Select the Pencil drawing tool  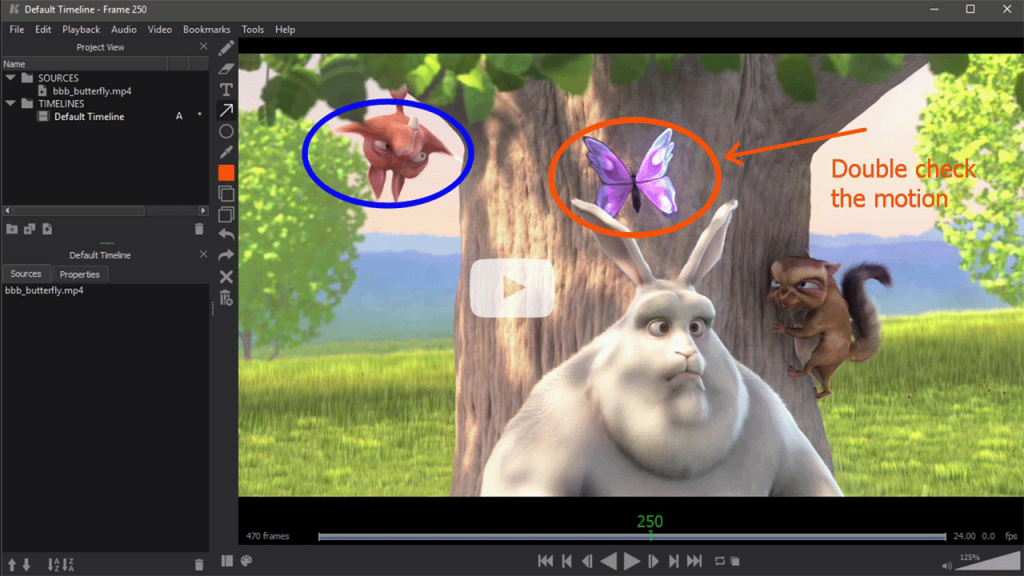(226, 47)
